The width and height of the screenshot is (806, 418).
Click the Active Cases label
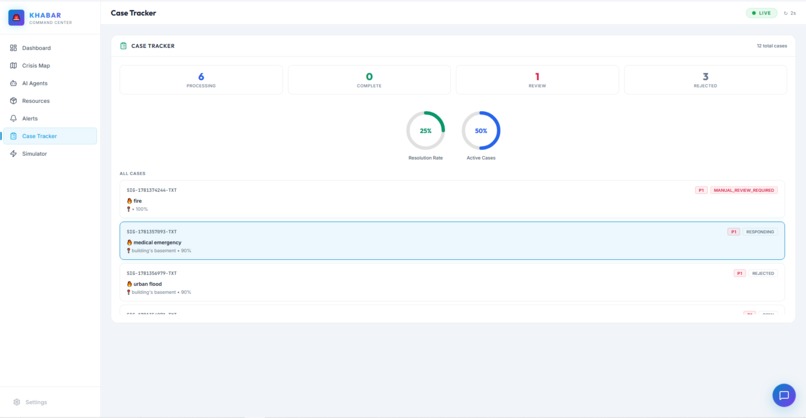481,158
